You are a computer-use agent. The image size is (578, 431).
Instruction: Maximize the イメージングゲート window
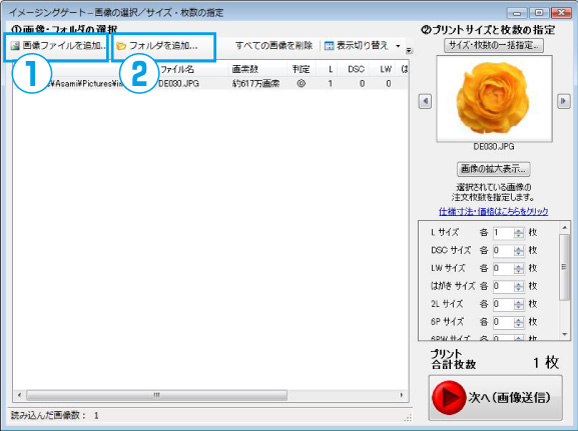point(539,13)
